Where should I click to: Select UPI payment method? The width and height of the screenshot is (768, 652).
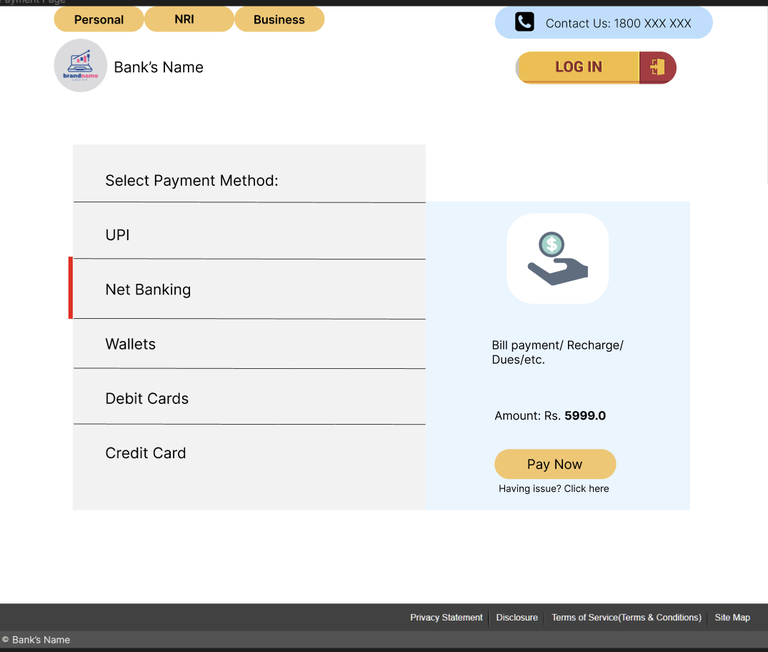coord(249,231)
